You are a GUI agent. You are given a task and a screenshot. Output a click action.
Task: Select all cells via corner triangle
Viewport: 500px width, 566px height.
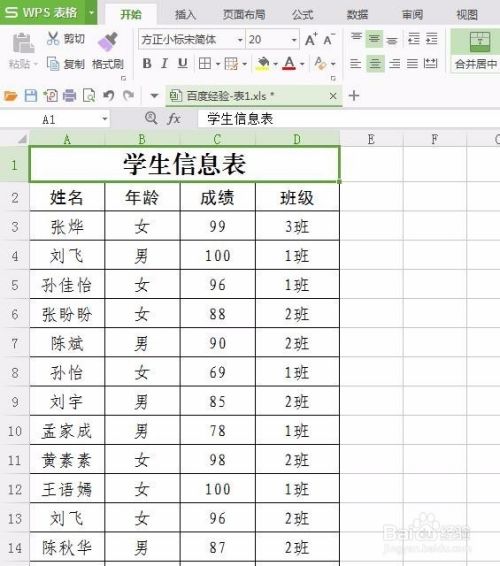(22, 139)
